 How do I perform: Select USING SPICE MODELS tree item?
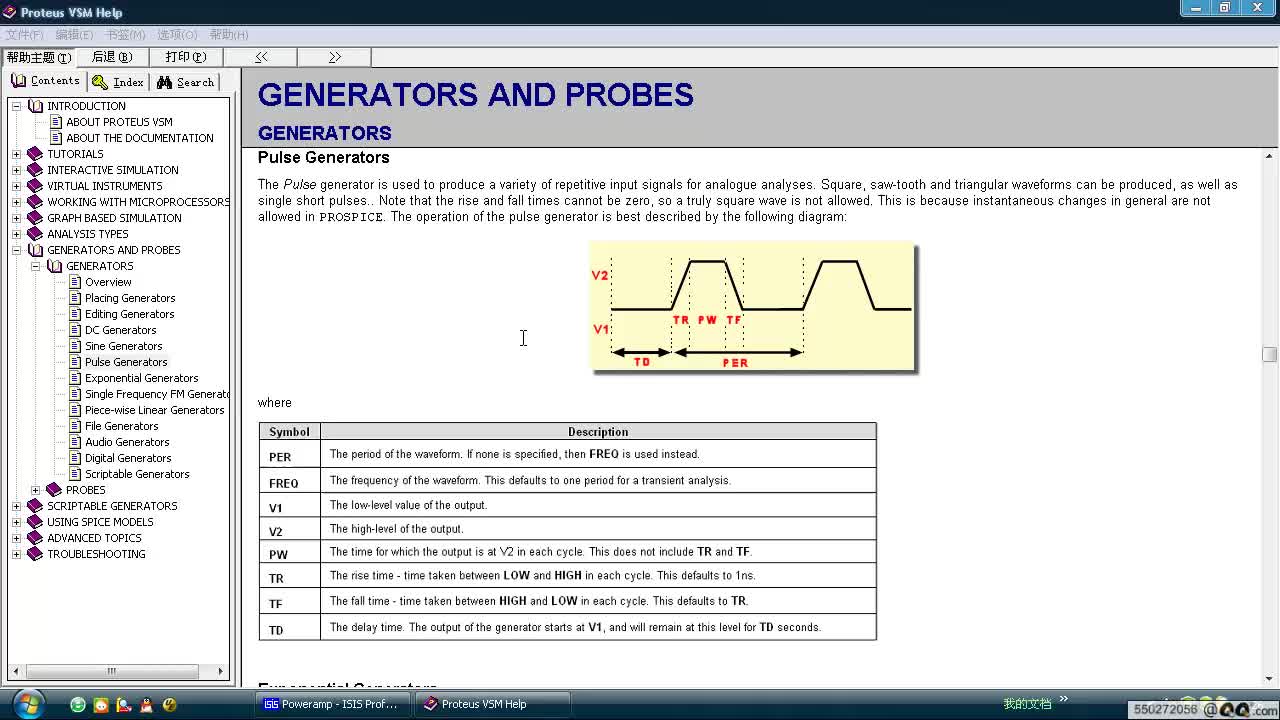100,522
